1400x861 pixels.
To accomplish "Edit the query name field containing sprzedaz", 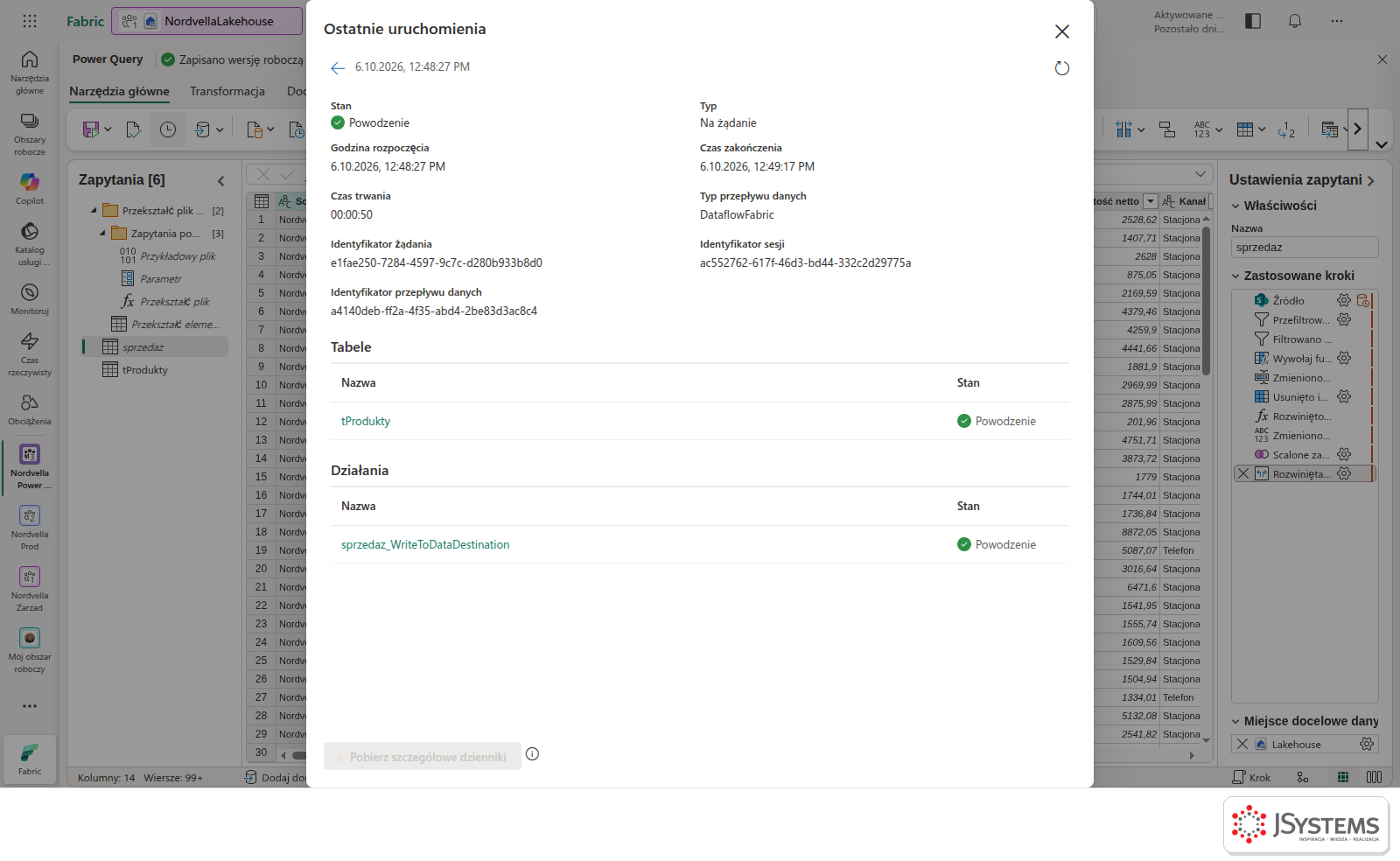I will tap(1305, 248).
